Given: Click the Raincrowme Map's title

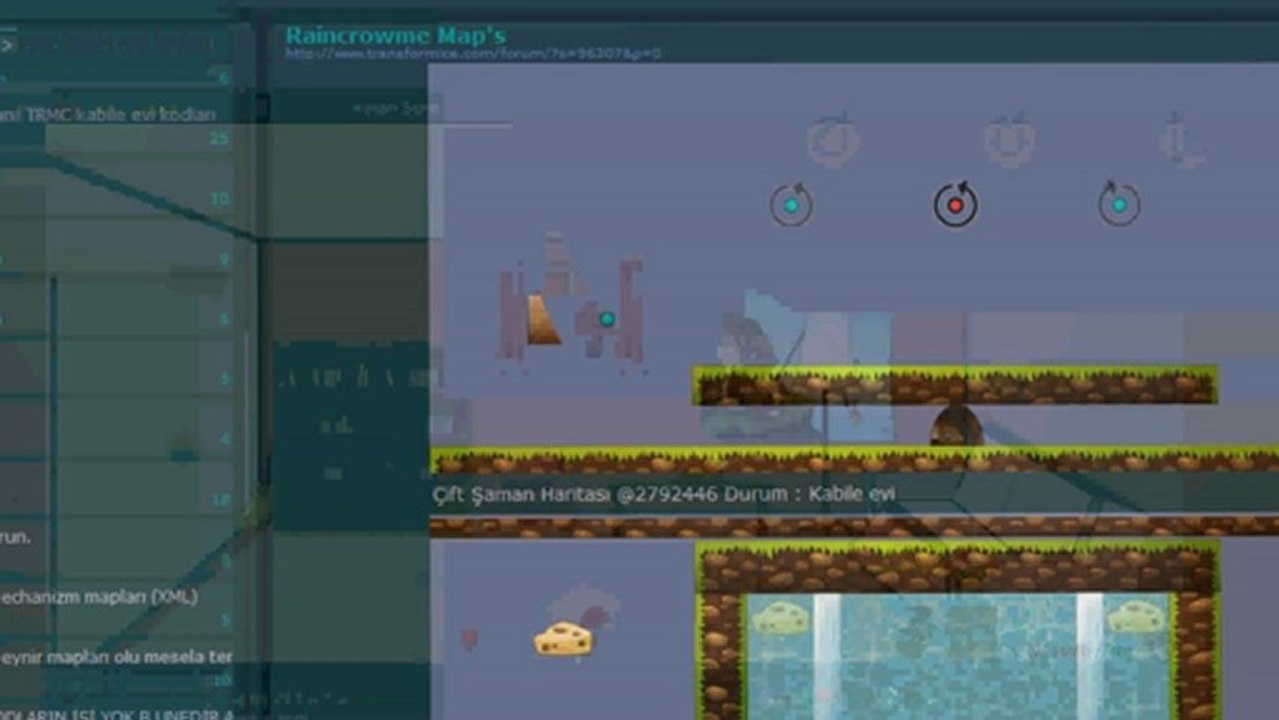Looking at the screenshot, I should (395, 35).
